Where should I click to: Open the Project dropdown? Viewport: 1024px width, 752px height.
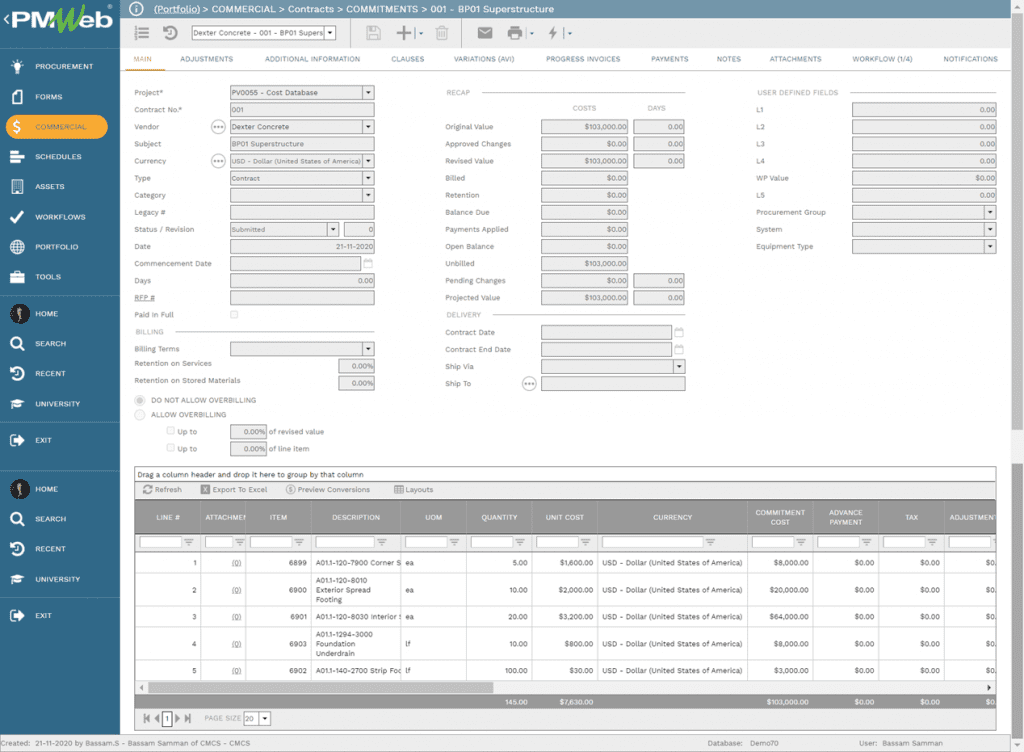pos(368,93)
